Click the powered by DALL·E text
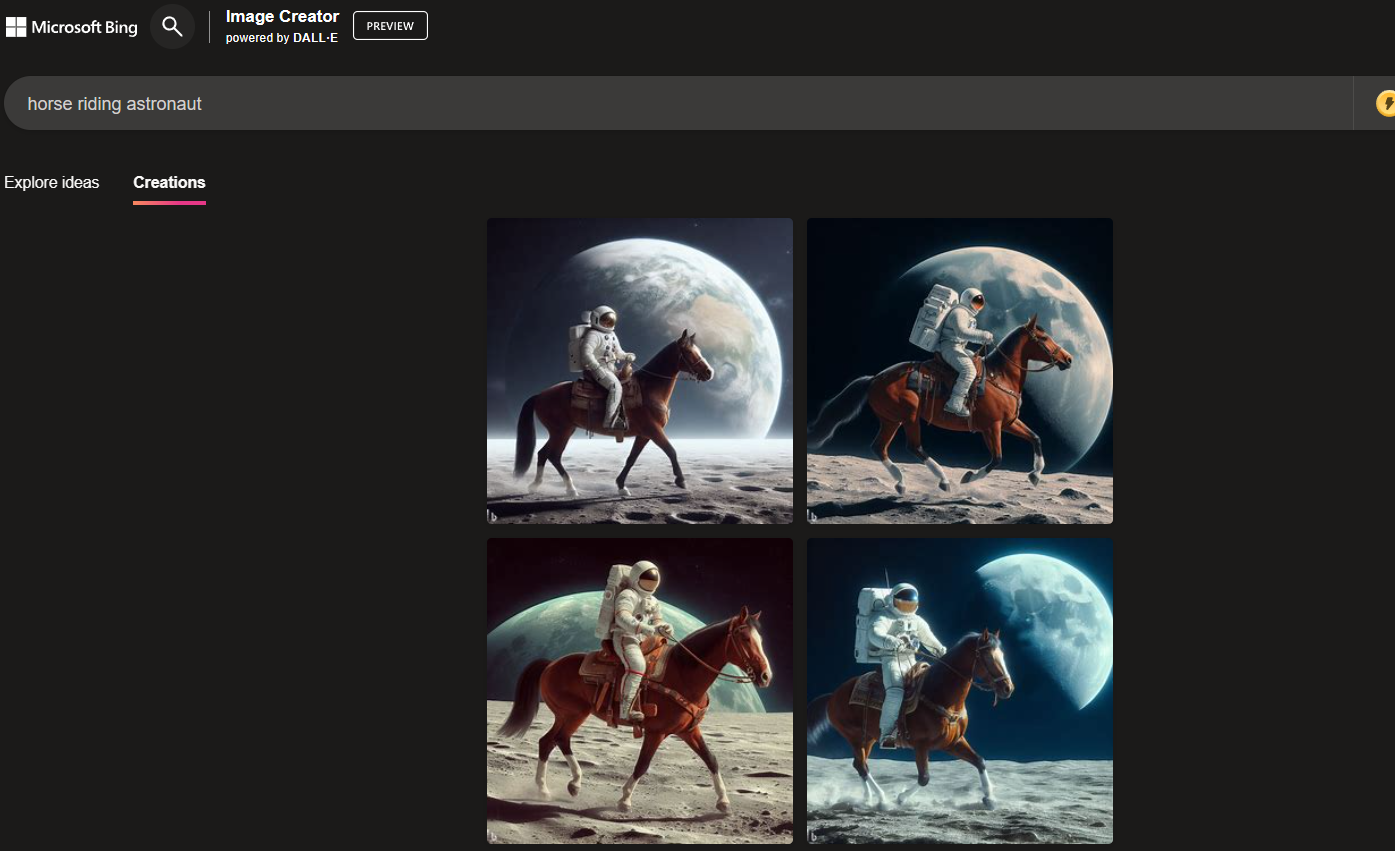 [x=282, y=38]
